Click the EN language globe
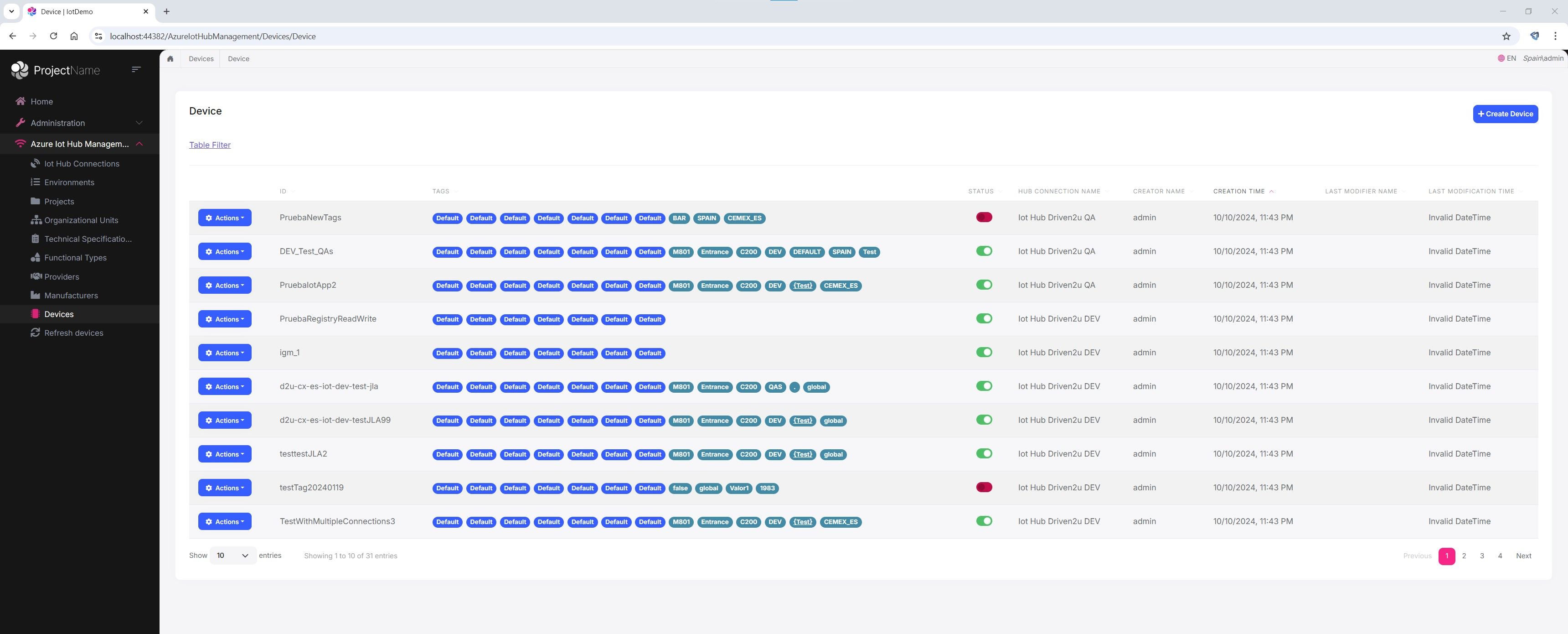This screenshot has width=1568, height=634. click(1506, 58)
